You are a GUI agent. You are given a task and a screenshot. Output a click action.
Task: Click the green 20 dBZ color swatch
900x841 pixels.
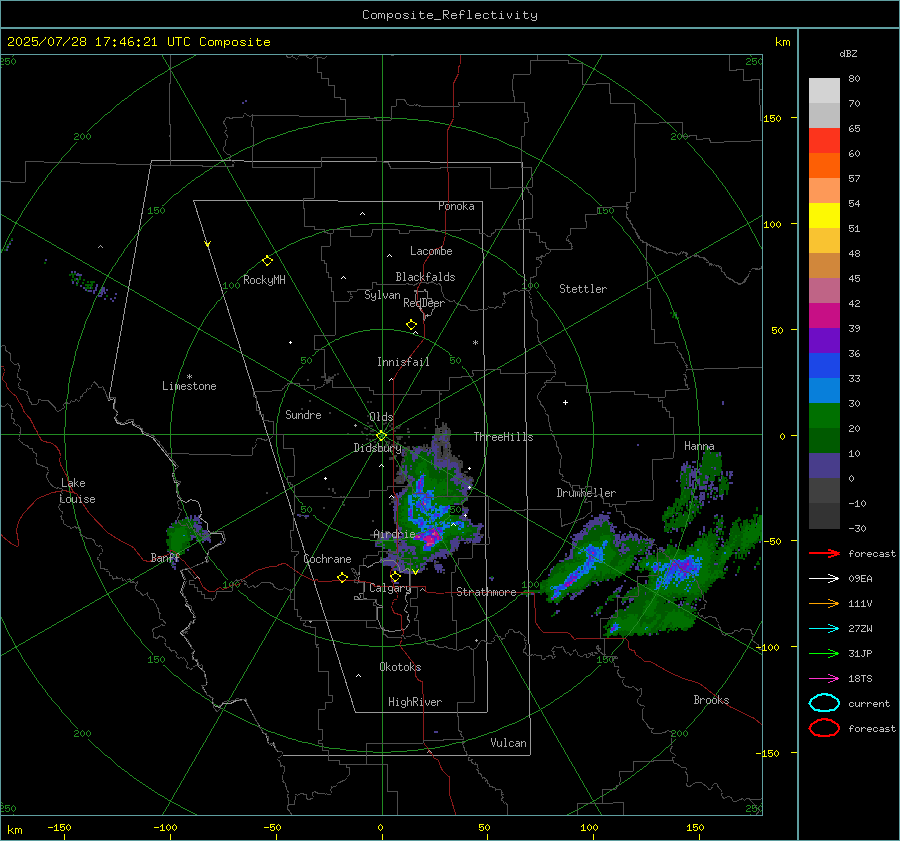tap(824, 416)
